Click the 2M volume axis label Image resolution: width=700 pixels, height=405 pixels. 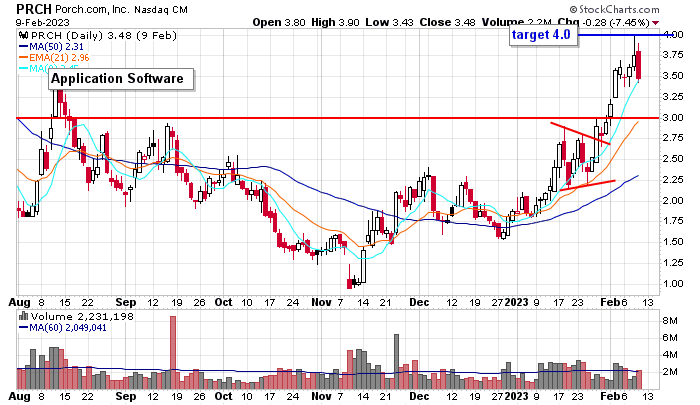[x=670, y=372]
